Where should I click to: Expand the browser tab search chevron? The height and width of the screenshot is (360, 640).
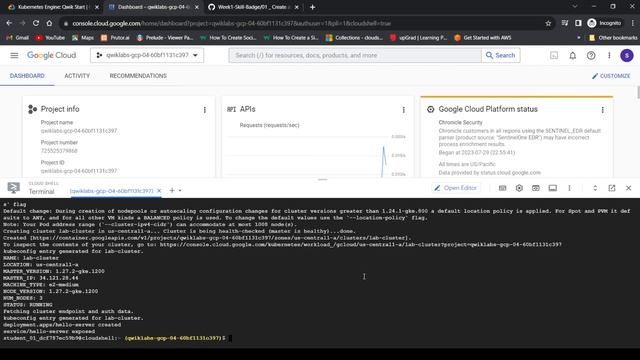[x=575, y=7]
